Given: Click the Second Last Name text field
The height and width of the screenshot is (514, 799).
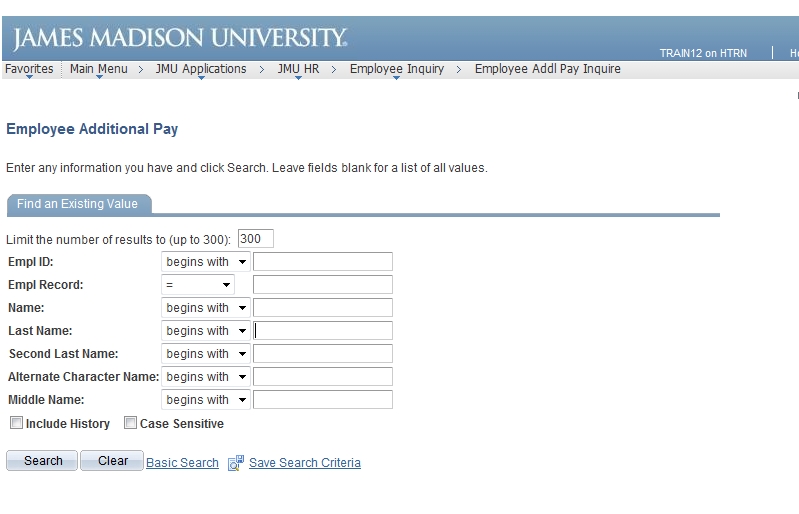Looking at the screenshot, I should (x=323, y=354).
